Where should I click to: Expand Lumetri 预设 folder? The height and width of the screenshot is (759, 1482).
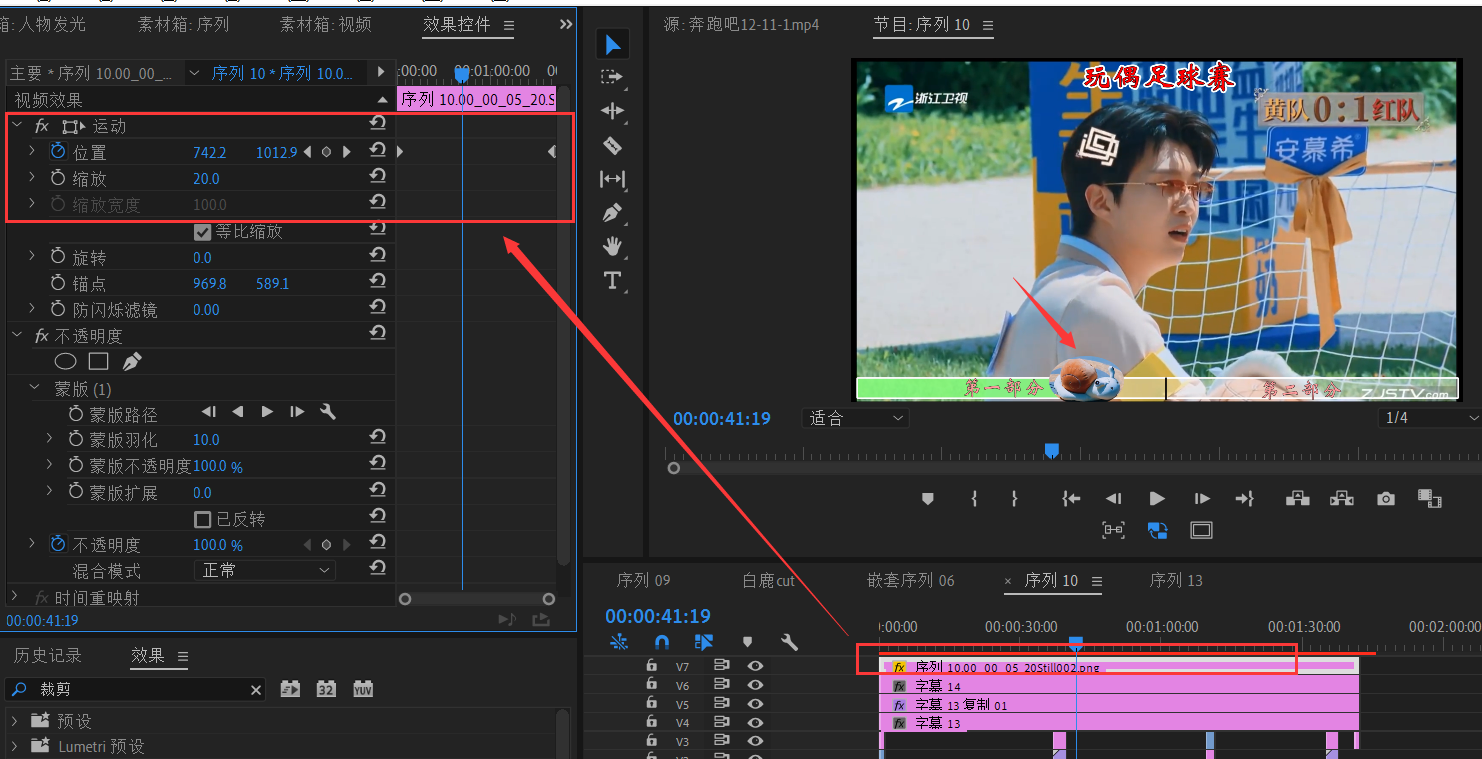[14, 746]
